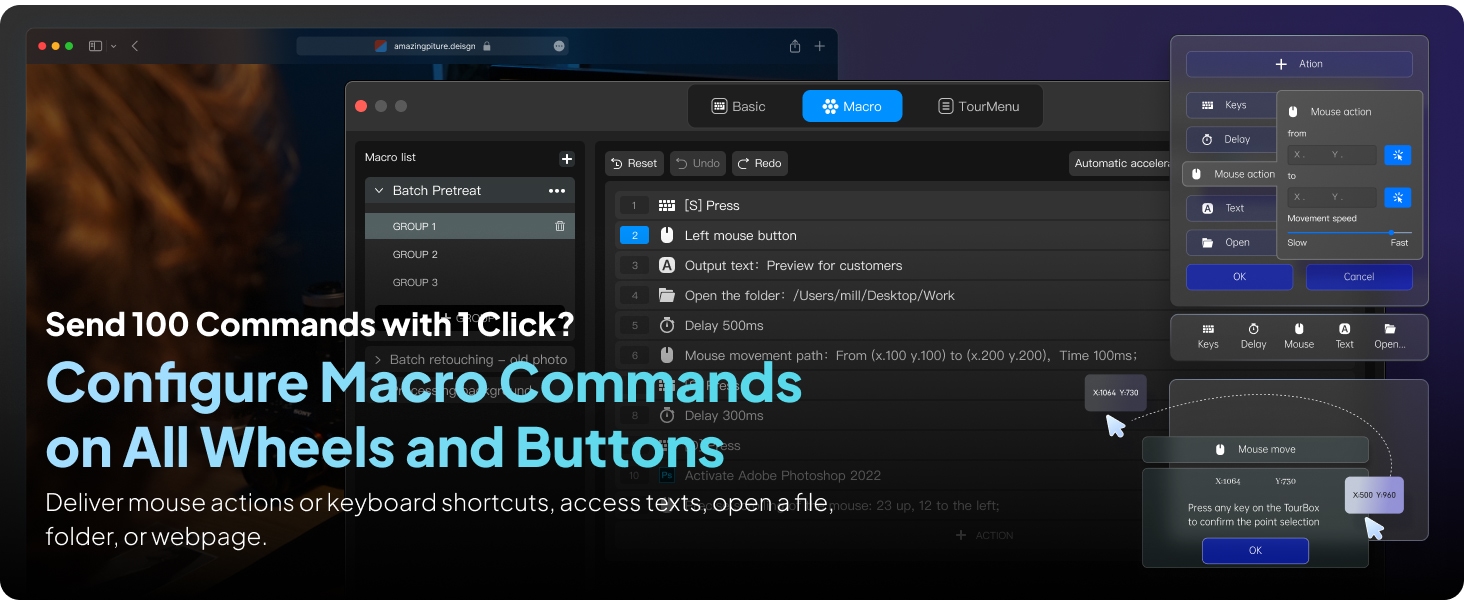The height and width of the screenshot is (600, 1464).
Task: Expand Batch retouching – old photo
Action: click(378, 360)
